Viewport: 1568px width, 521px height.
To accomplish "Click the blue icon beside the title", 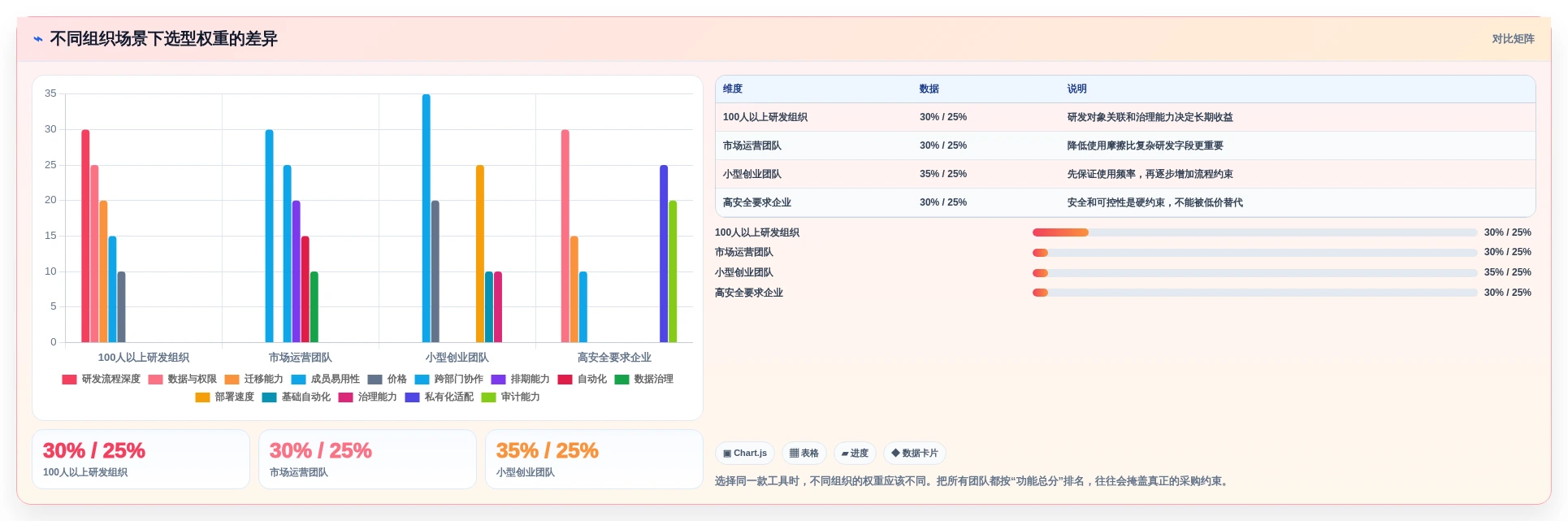I will point(38,39).
